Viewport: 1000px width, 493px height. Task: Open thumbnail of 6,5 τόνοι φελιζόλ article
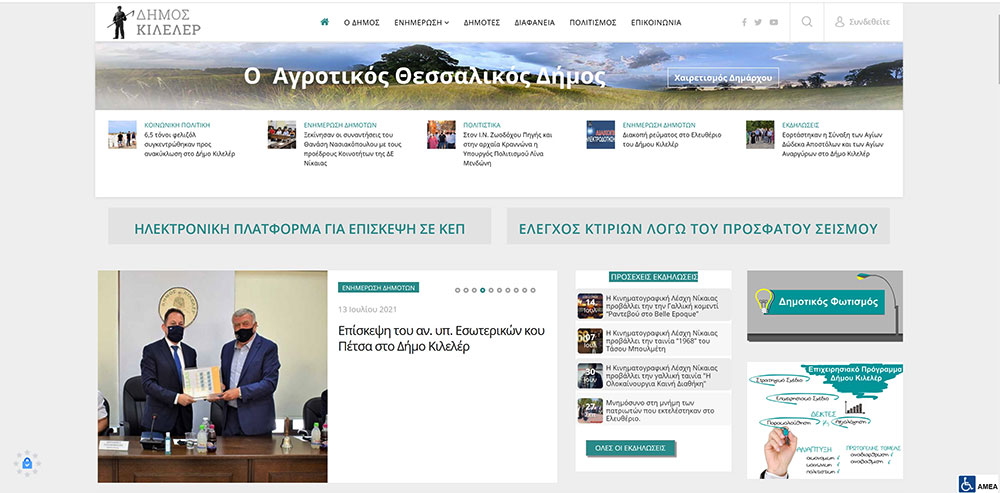pos(122,135)
